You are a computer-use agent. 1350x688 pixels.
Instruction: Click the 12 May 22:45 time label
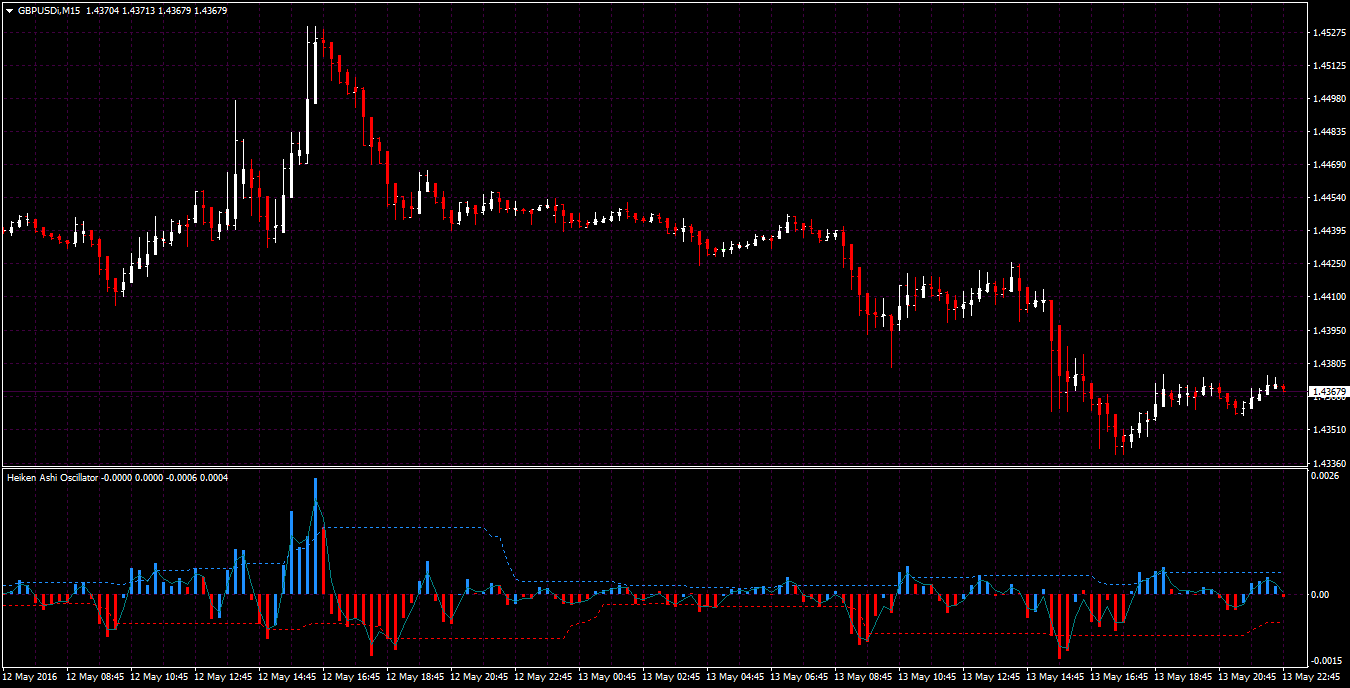(544, 677)
